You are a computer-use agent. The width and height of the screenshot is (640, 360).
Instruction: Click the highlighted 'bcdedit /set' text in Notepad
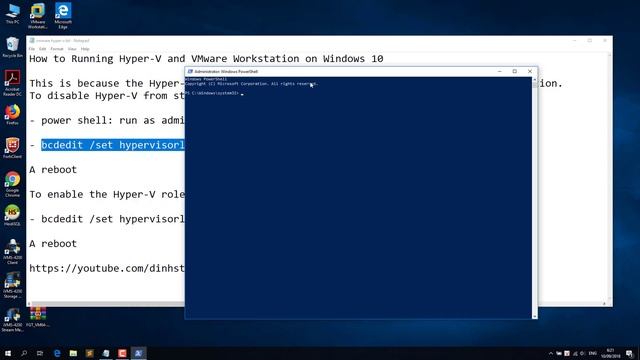113,145
